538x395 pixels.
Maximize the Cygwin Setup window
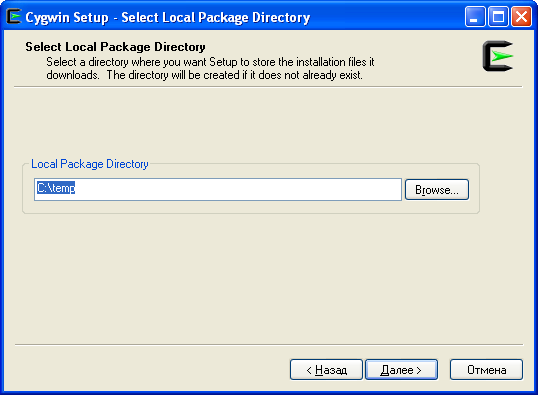498,16
